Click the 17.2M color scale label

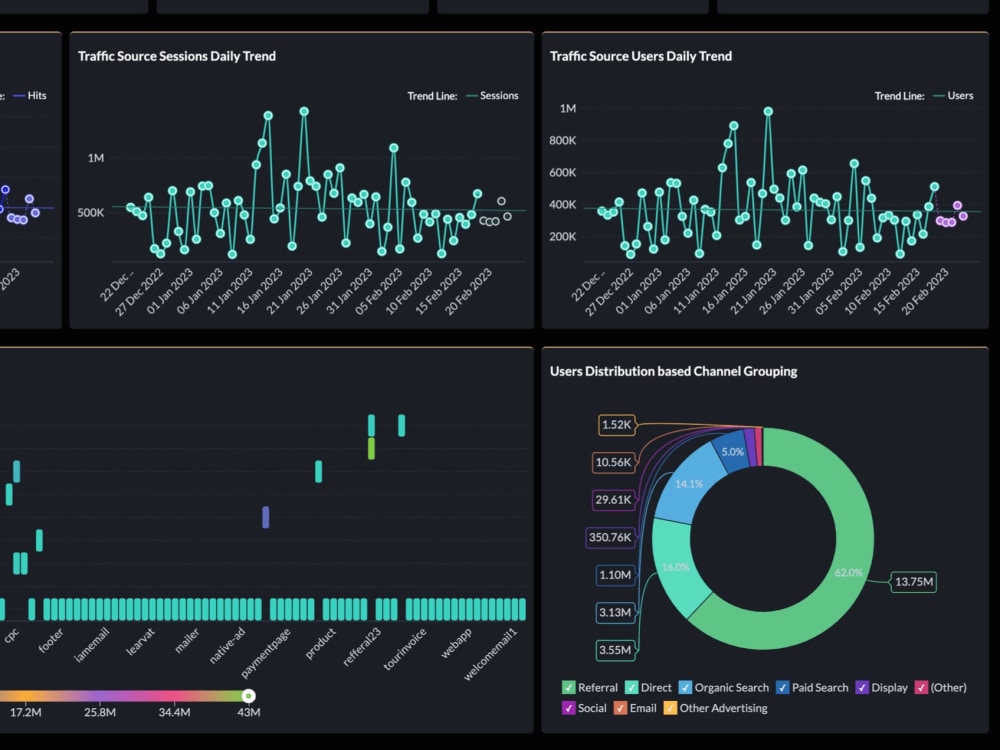(26, 712)
